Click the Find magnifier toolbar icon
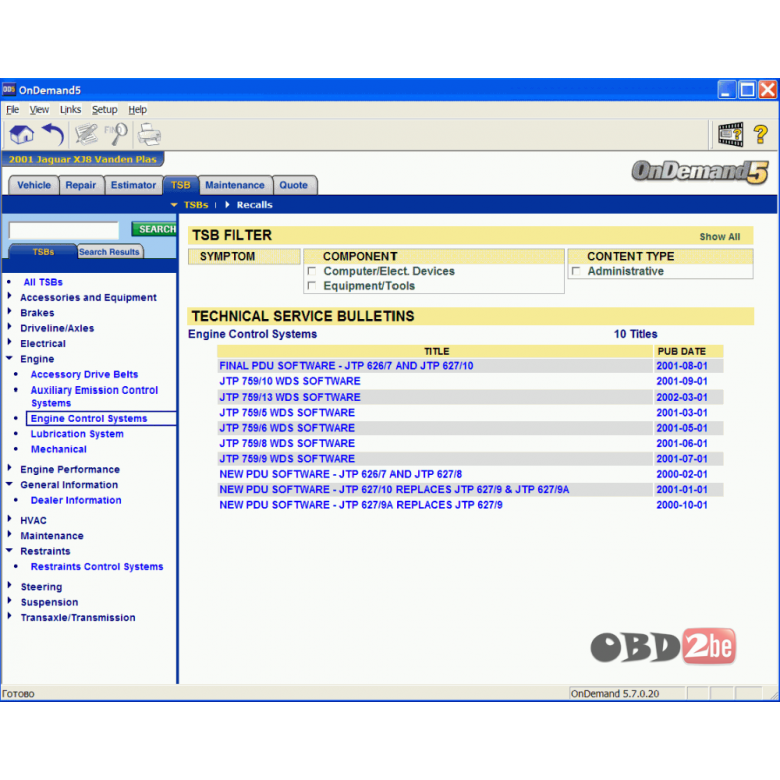The height and width of the screenshot is (780, 780). (x=116, y=134)
